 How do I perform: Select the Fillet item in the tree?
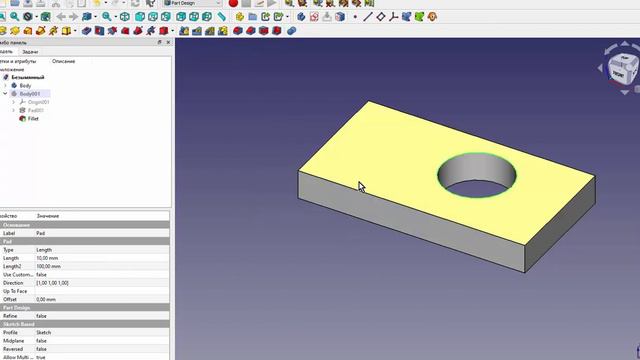tap(33, 118)
